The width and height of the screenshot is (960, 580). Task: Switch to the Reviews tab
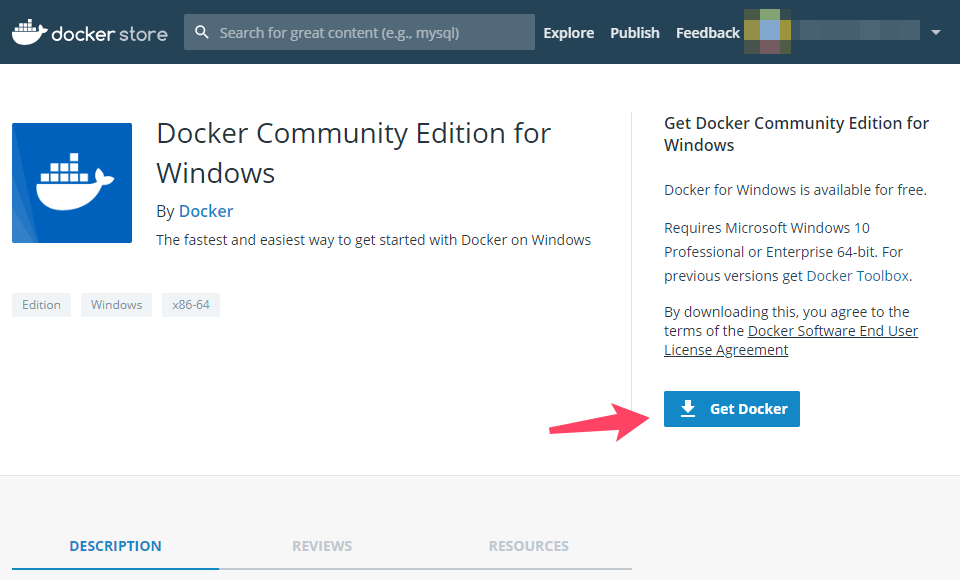322,546
